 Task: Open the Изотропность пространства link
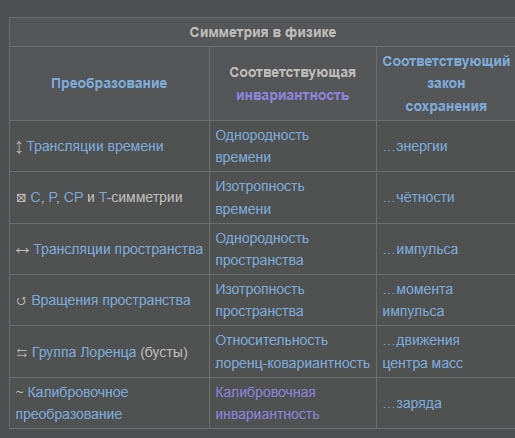(260, 300)
